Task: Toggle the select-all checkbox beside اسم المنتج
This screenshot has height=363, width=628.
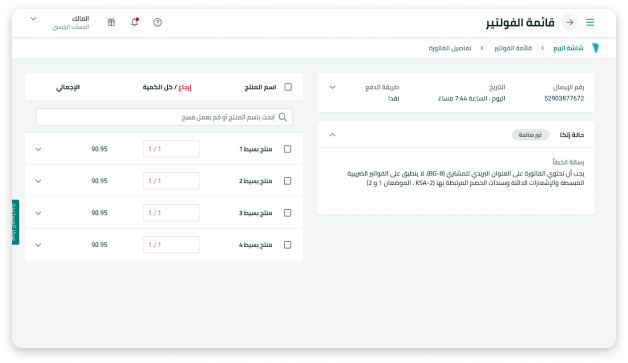Action: [x=288, y=87]
